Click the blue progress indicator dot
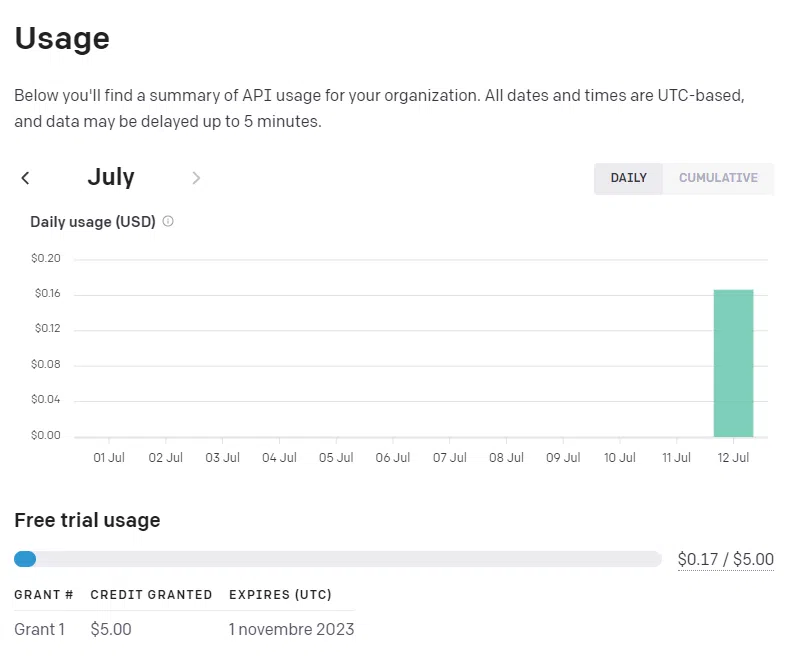Screen dimensions: 800x661 pos(25,558)
